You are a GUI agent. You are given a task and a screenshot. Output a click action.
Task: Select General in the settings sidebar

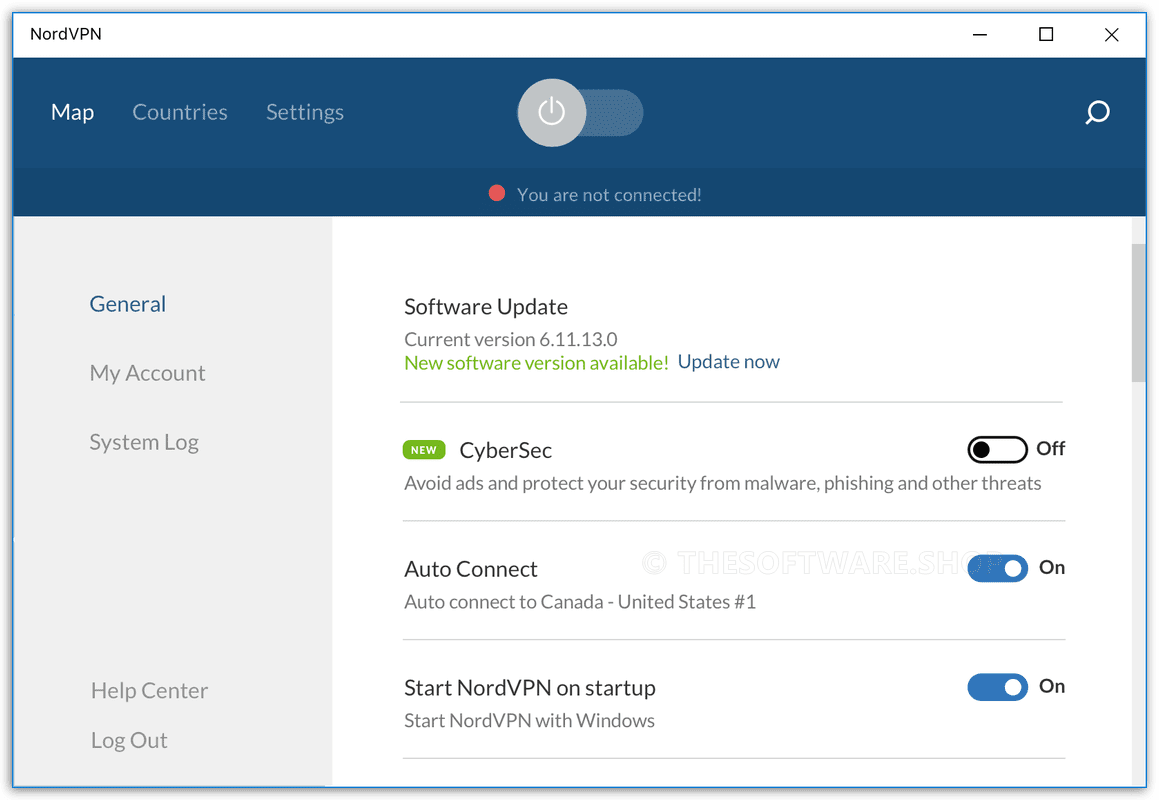(x=128, y=304)
